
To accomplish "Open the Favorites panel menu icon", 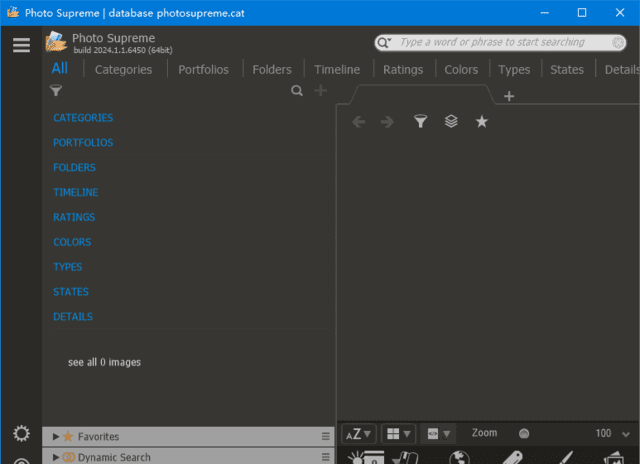I will [325, 437].
